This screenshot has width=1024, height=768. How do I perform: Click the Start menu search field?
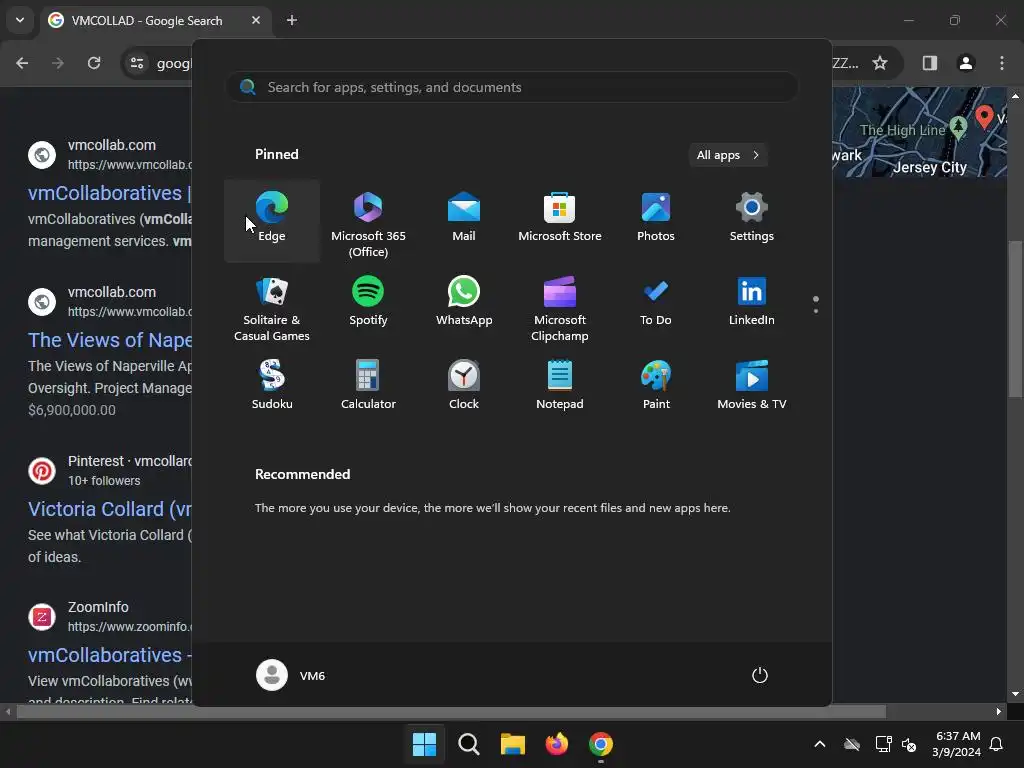(x=512, y=87)
